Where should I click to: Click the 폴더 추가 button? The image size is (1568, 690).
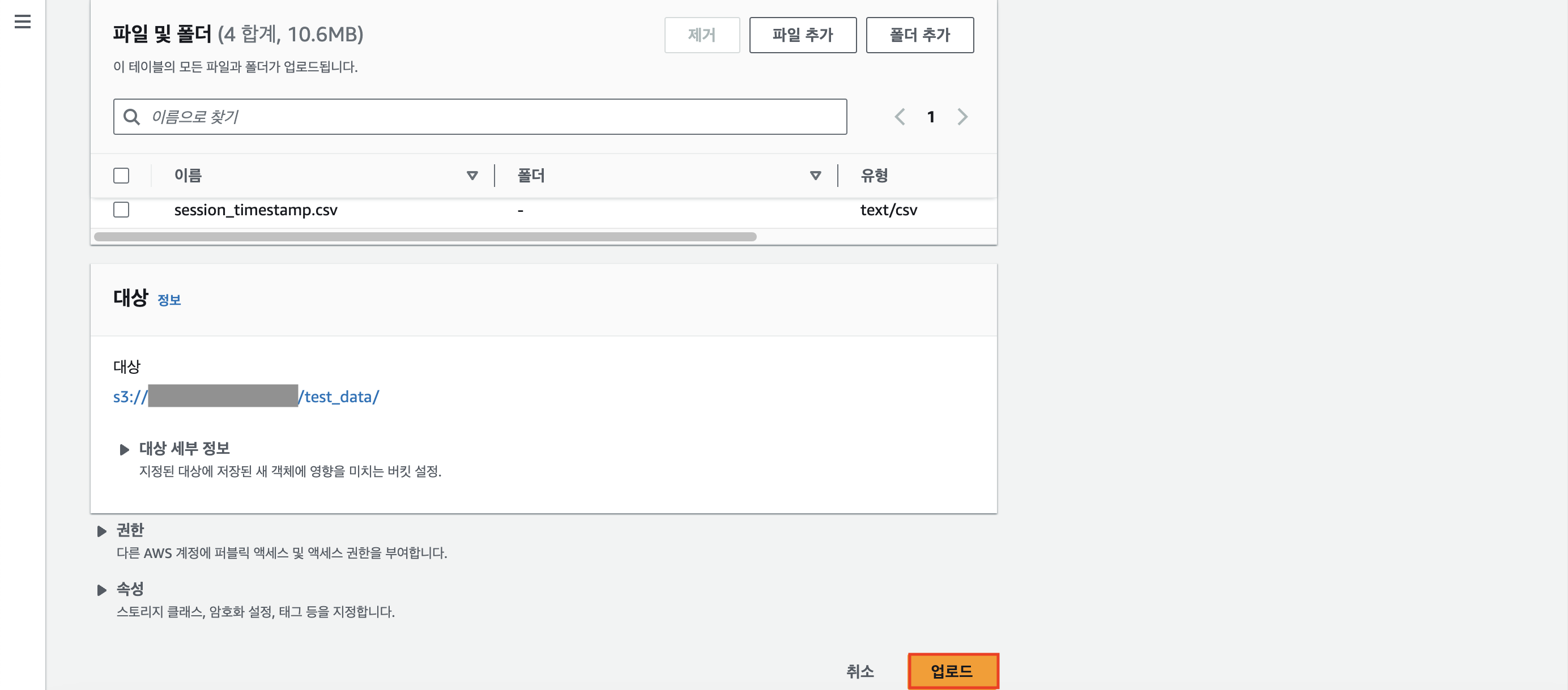(919, 35)
